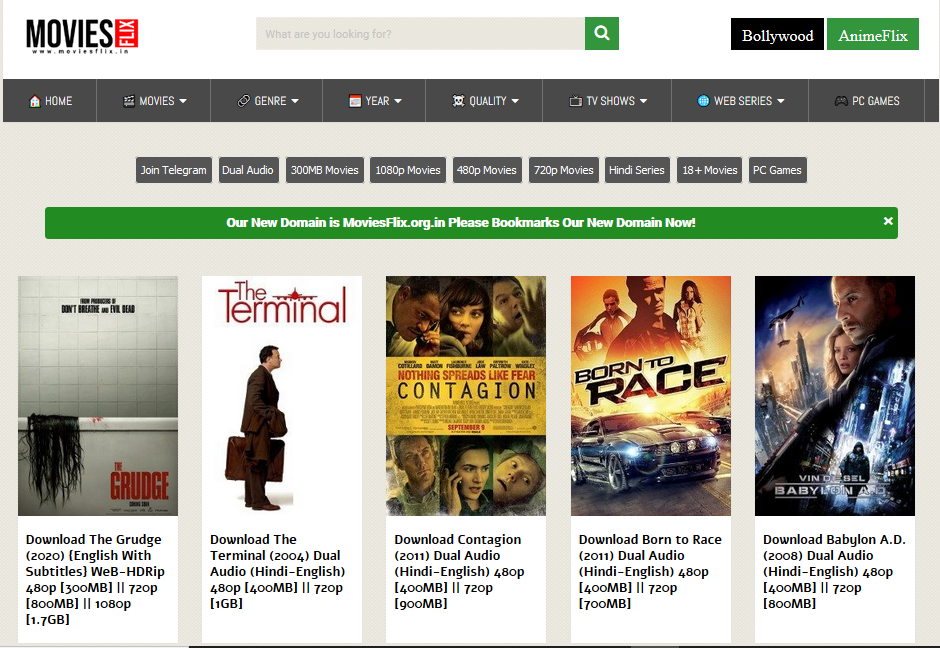Screen dimensions: 940x648
Task: Click the calendar icon beside YEAR
Action: (356, 100)
